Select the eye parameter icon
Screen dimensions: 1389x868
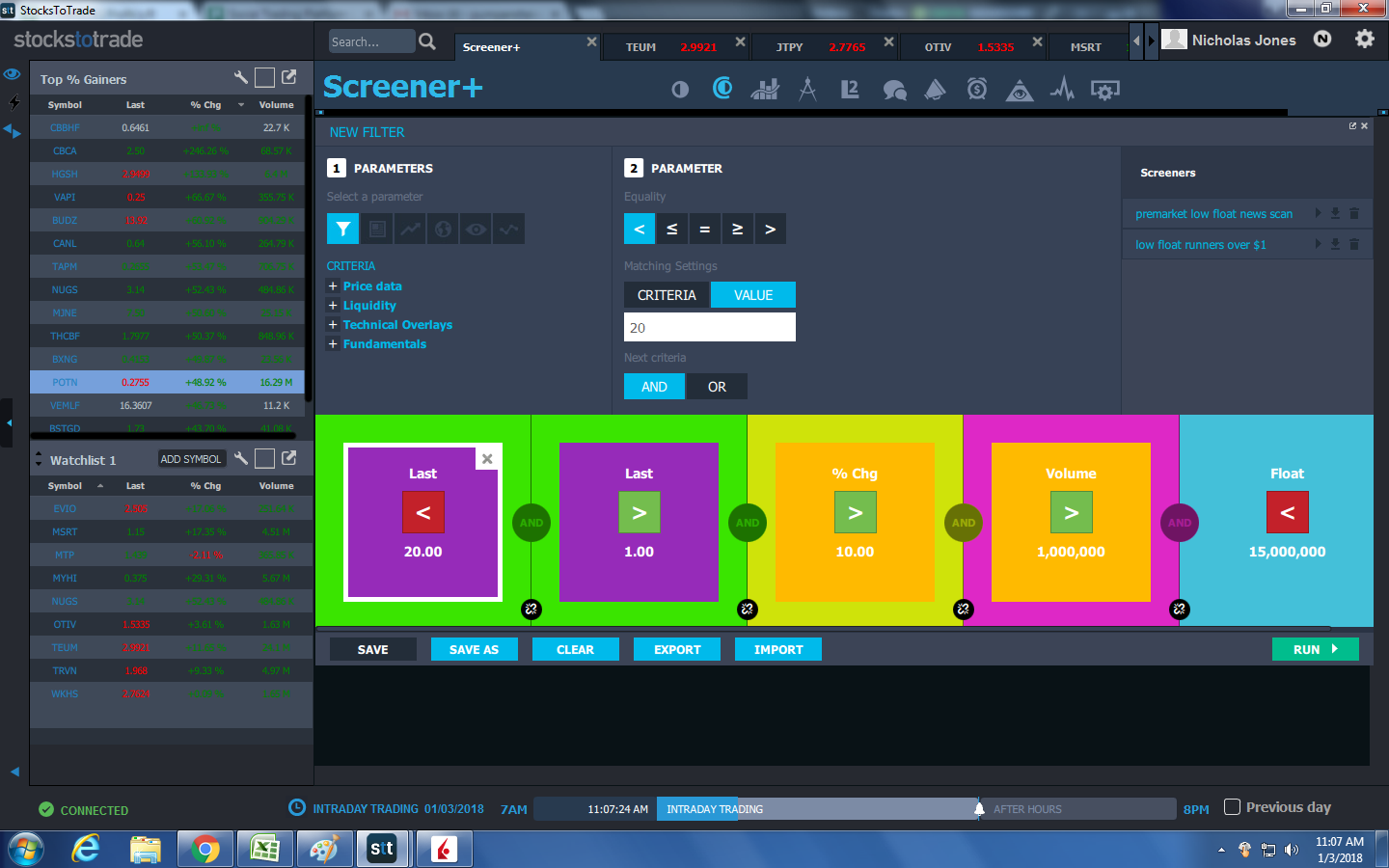click(476, 230)
